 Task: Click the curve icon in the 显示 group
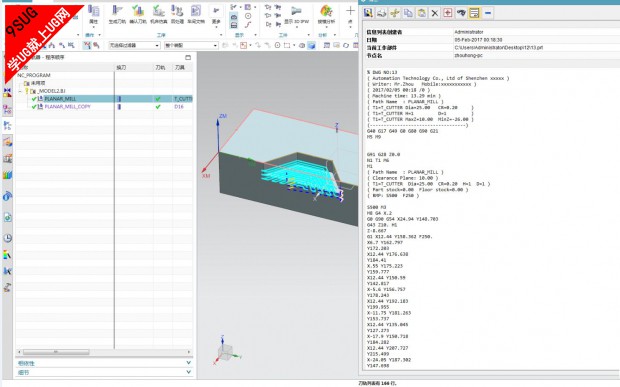tap(248, 25)
